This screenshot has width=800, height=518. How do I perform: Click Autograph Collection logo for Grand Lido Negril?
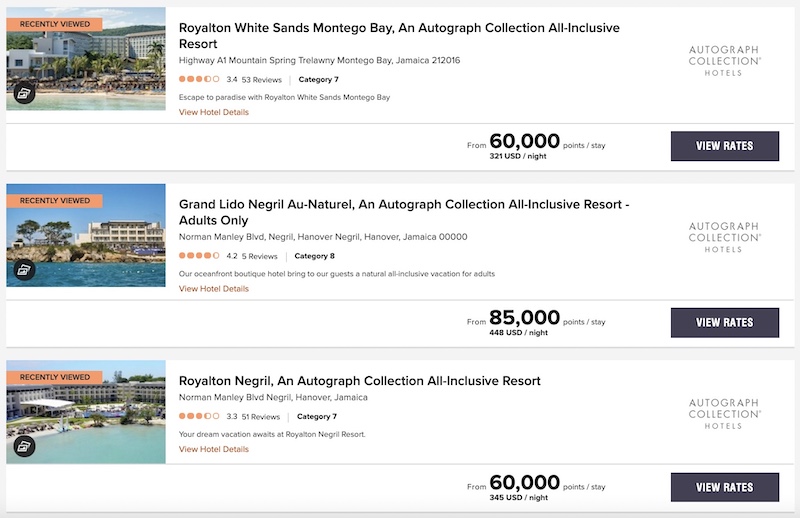pos(724,237)
